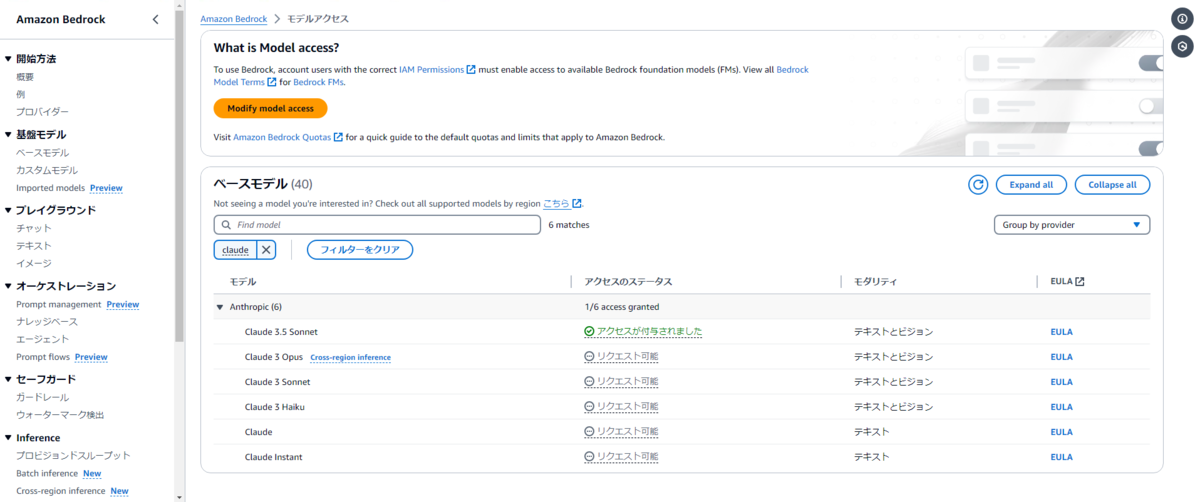Click the claude filter token text
1200x502 pixels.
coord(235,250)
